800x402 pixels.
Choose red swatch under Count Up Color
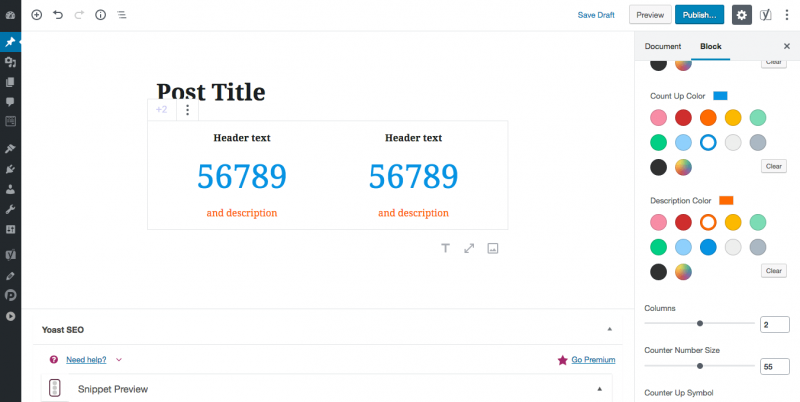point(683,118)
